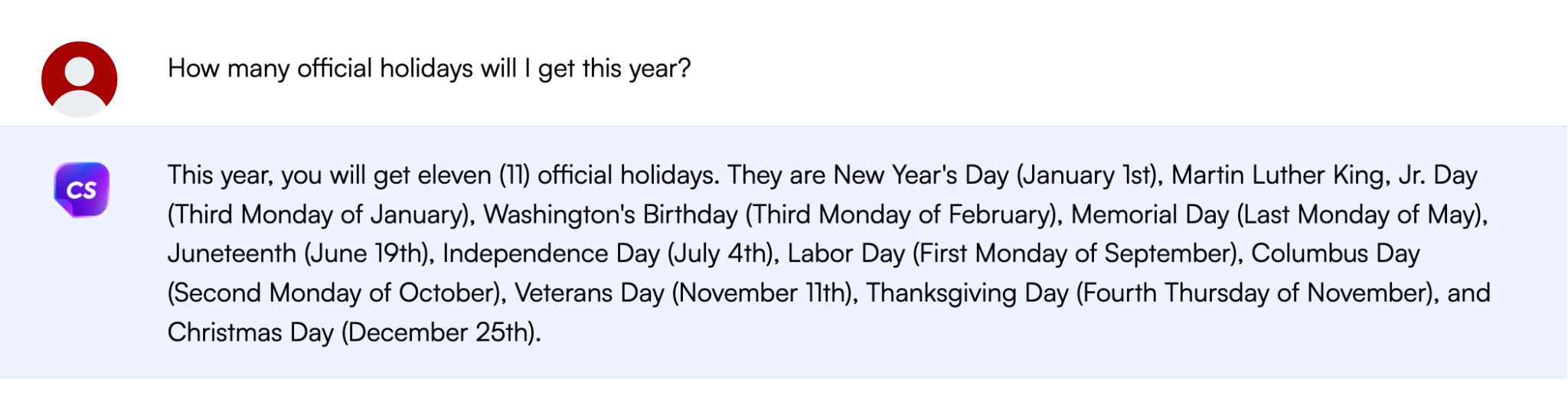This screenshot has width=1568, height=415.
Task: Click "Columbus Day" in the response
Action: point(1335,254)
